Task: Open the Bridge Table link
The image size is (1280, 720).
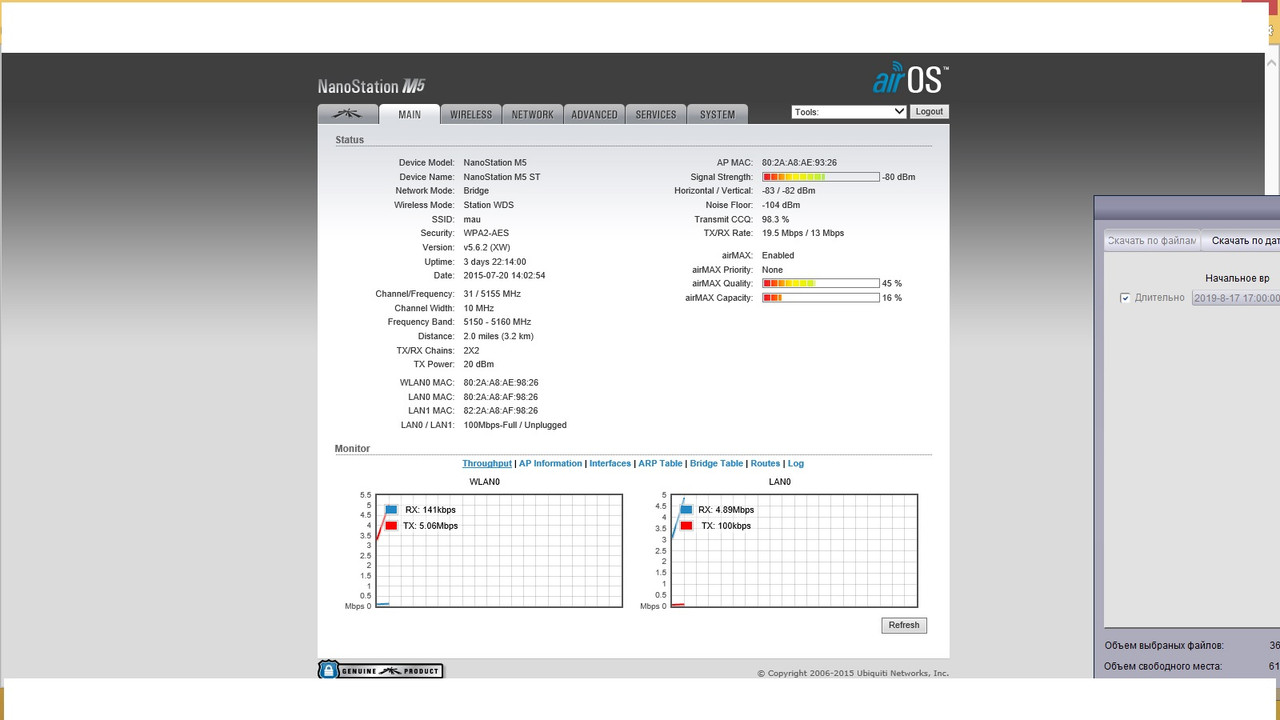Action: tap(716, 464)
